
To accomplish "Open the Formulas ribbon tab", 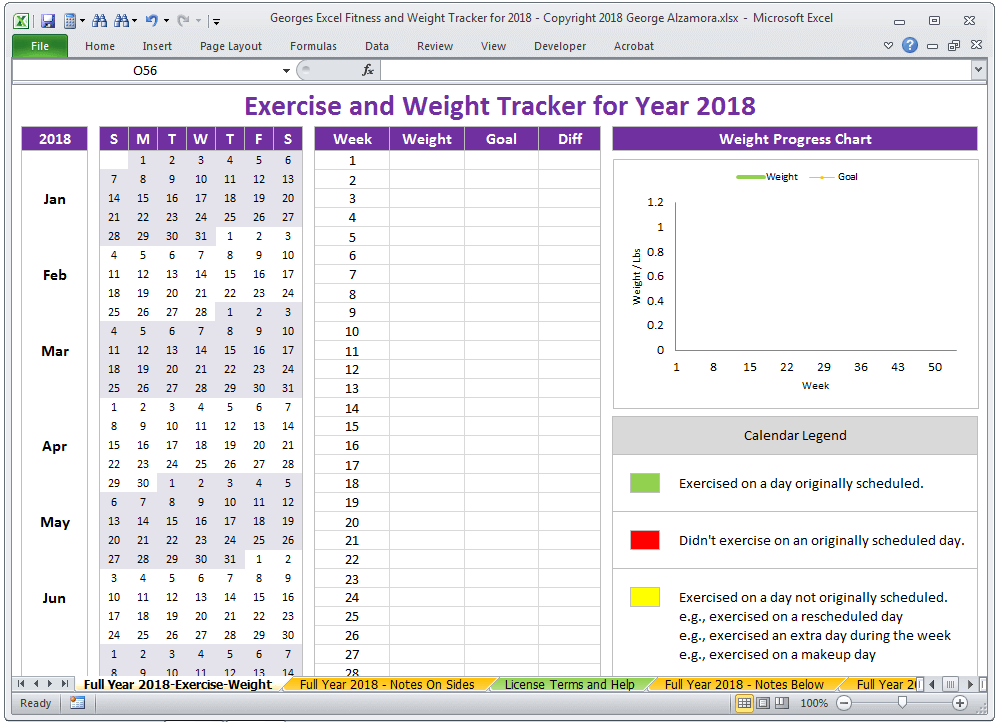I will pyautogui.click(x=313, y=46).
